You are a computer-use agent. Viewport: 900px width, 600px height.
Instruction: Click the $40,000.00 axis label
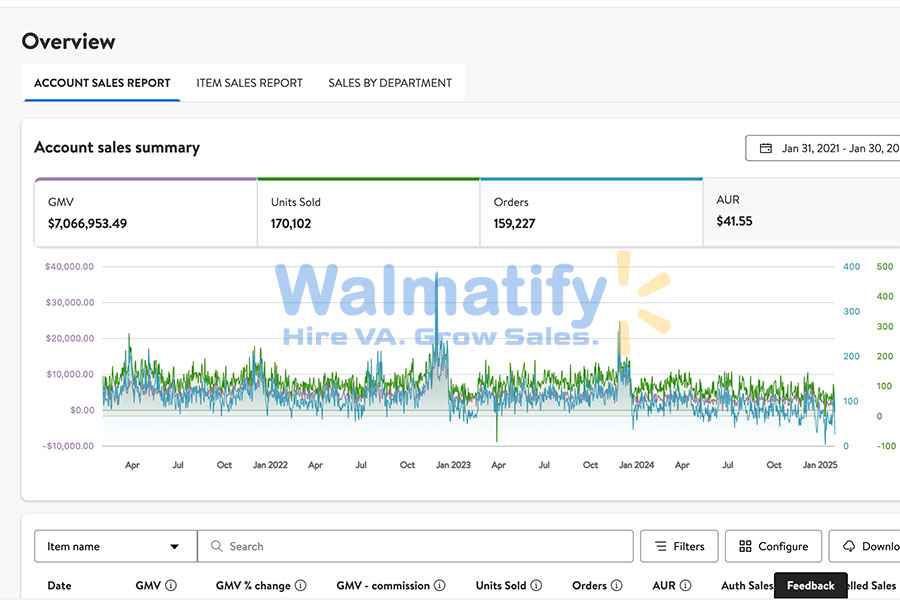point(69,266)
